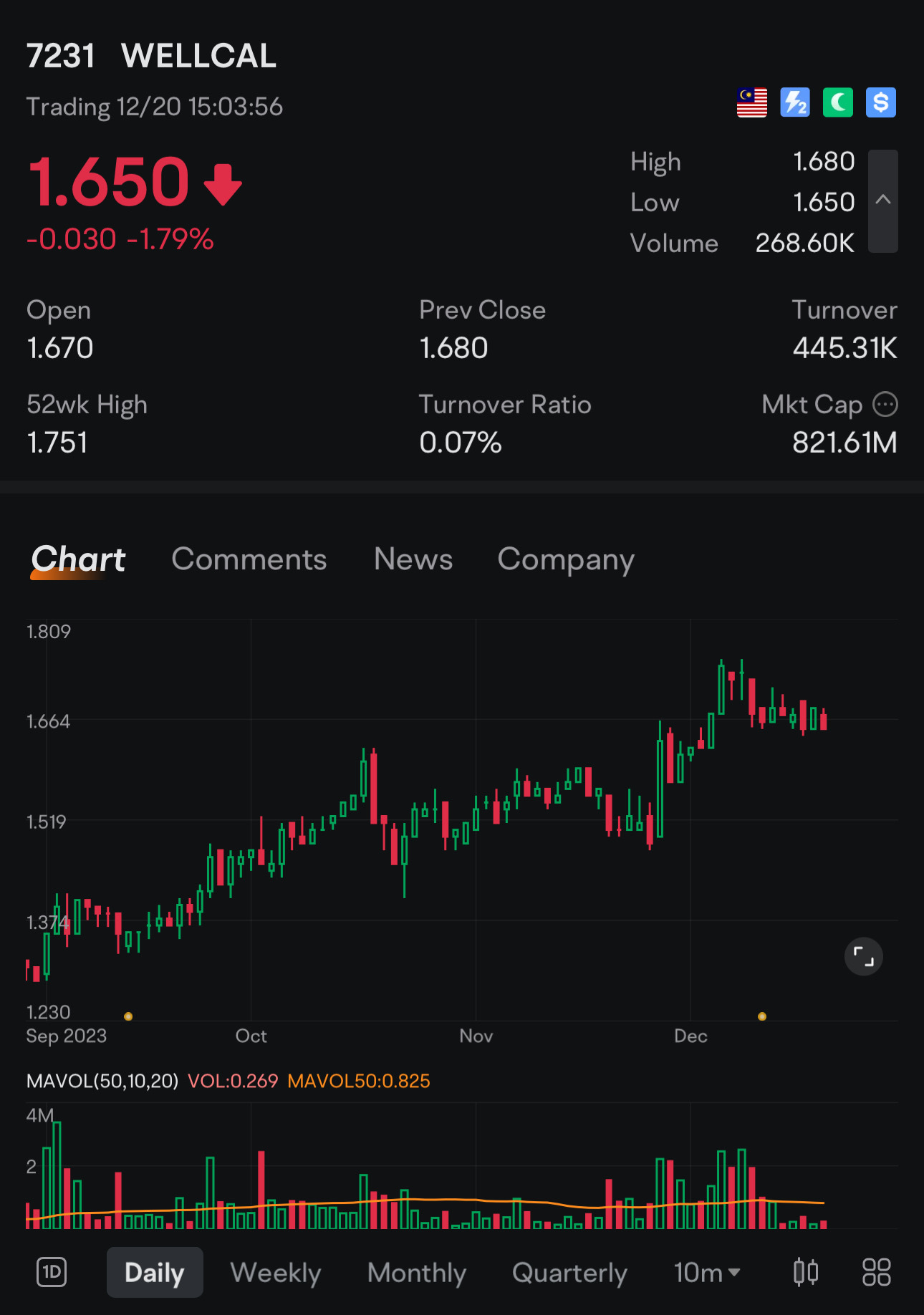Tap the blue dollar sign icon
The image size is (924, 1315).
(x=881, y=102)
